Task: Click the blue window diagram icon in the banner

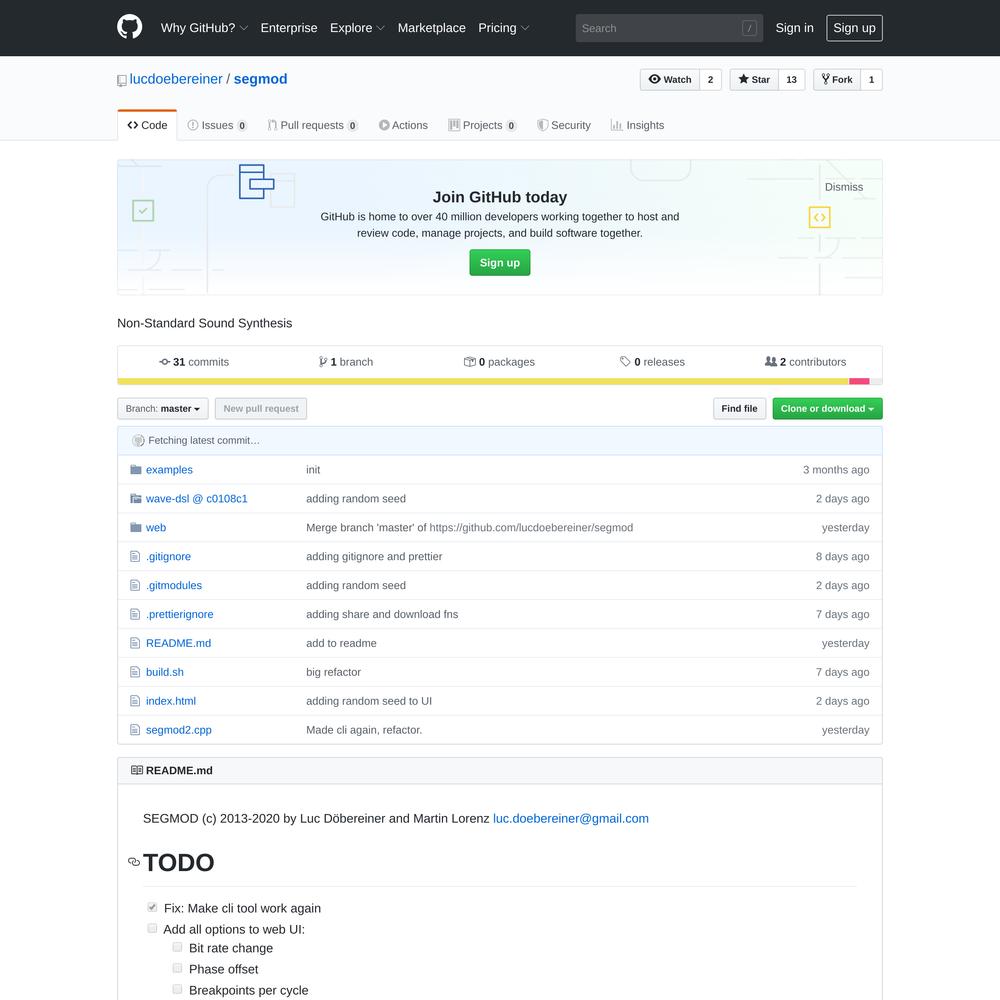Action: click(256, 182)
